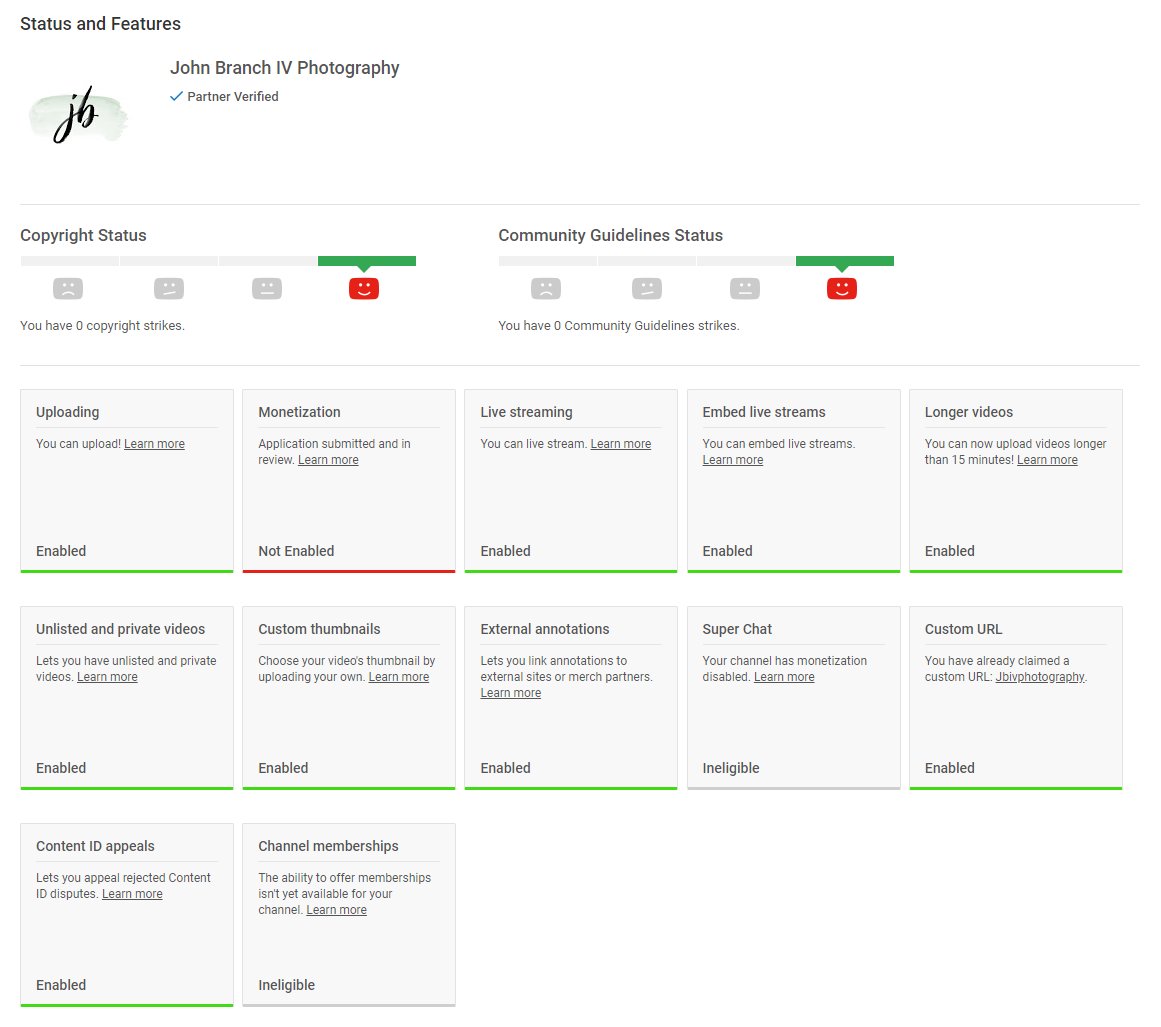
Task: Open Learn more link in Super Chat card
Action: 783,677
